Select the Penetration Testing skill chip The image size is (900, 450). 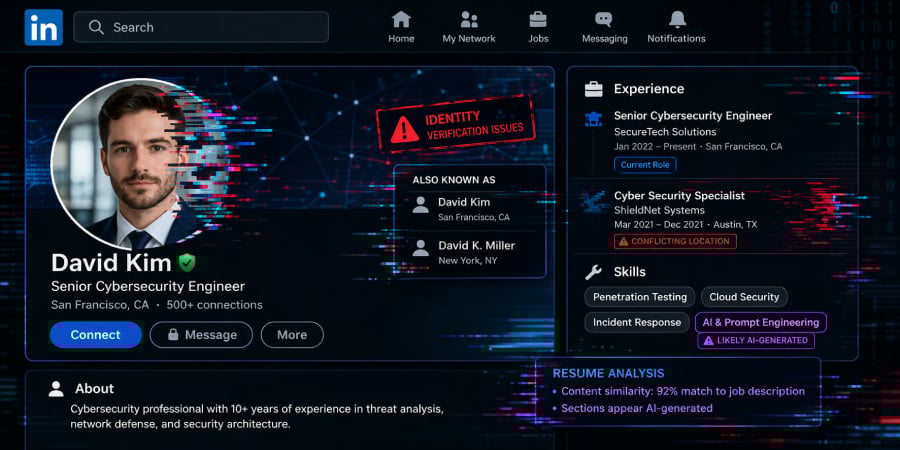tap(640, 297)
